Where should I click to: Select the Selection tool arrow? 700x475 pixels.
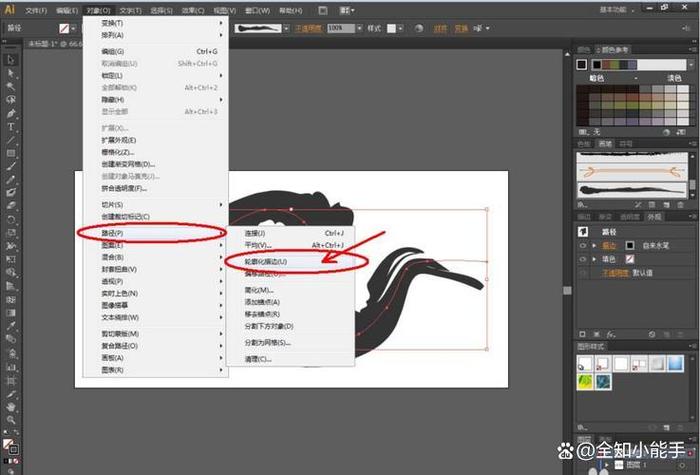(x=11, y=59)
